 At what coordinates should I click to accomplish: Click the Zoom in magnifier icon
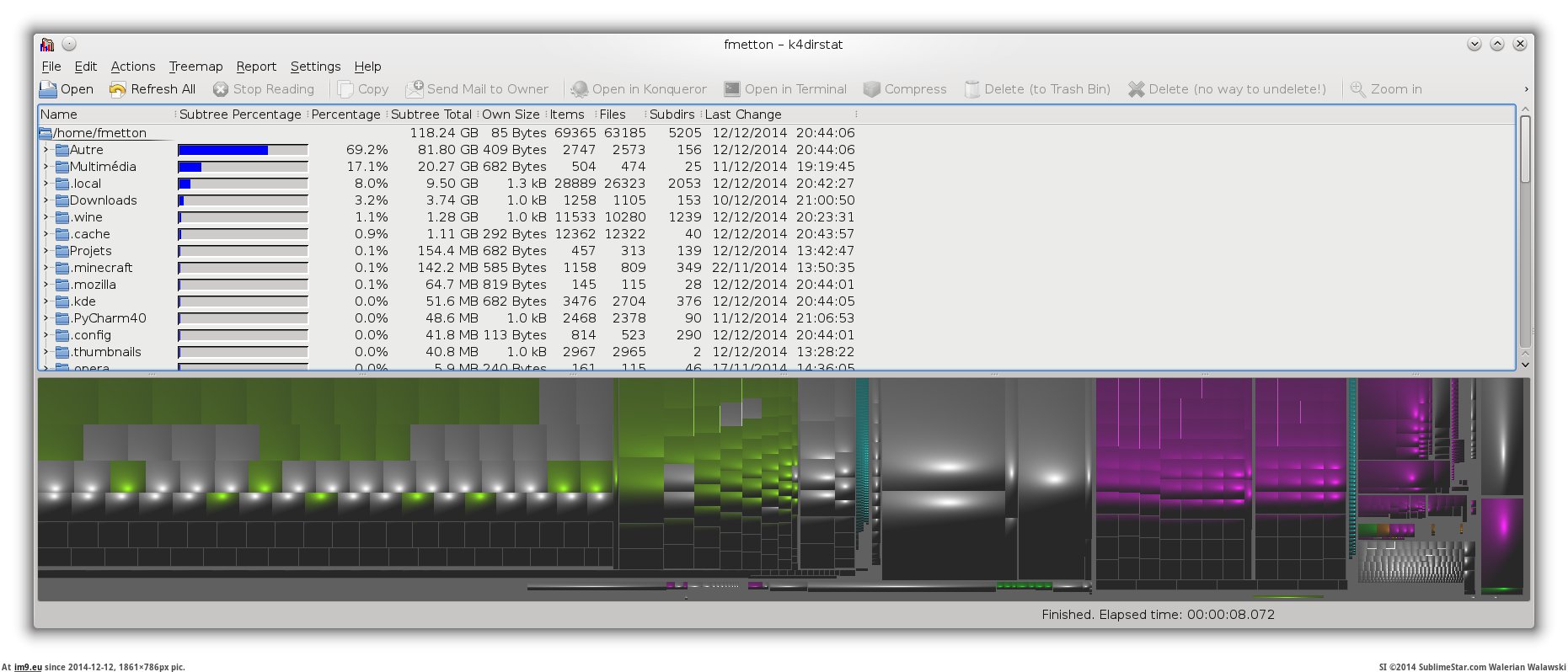[x=1358, y=89]
